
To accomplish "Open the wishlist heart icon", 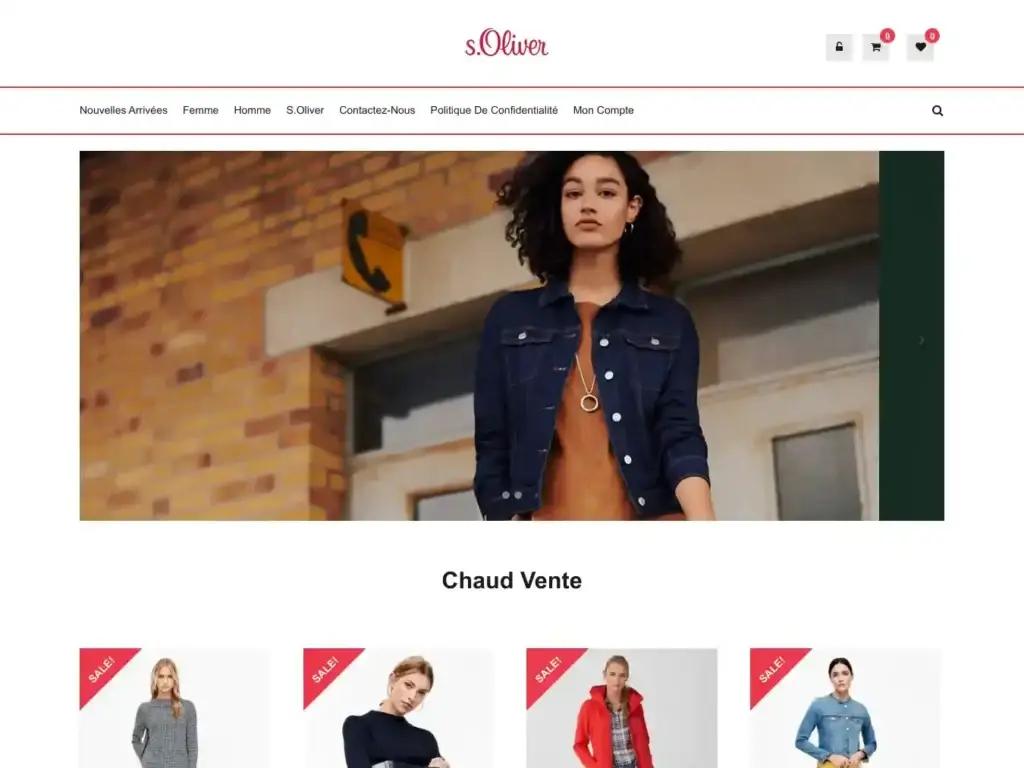I will (920, 47).
